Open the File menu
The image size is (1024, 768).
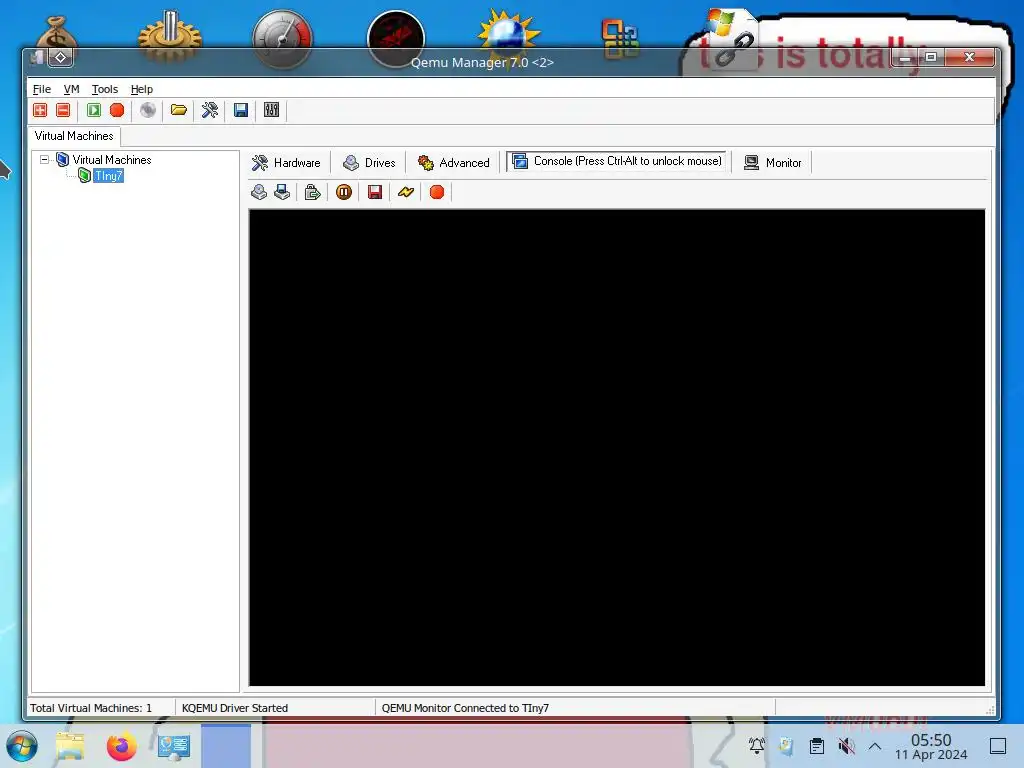click(x=42, y=89)
